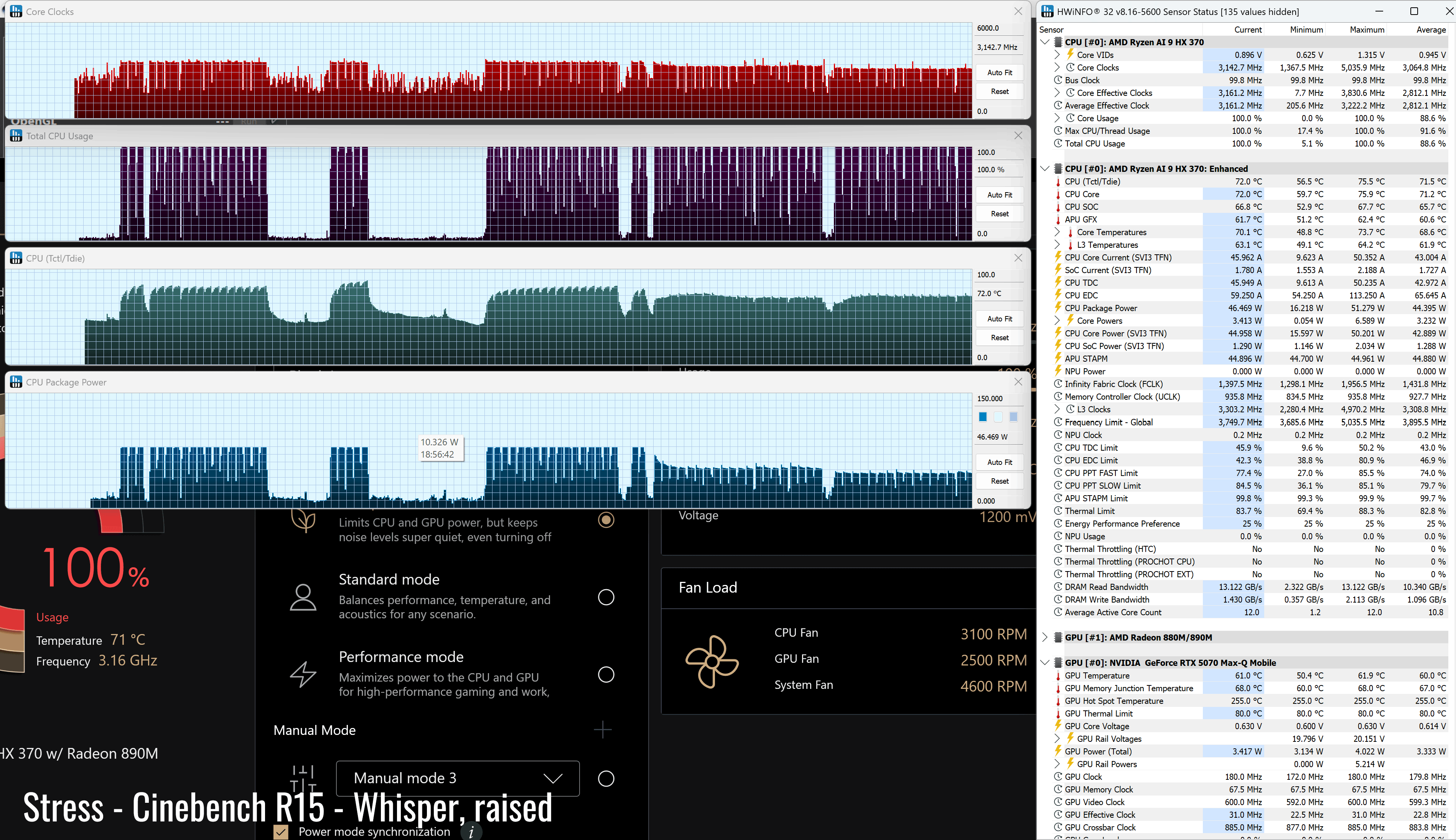Click Auto Fit in the Core Clocks graph

(x=1000, y=73)
